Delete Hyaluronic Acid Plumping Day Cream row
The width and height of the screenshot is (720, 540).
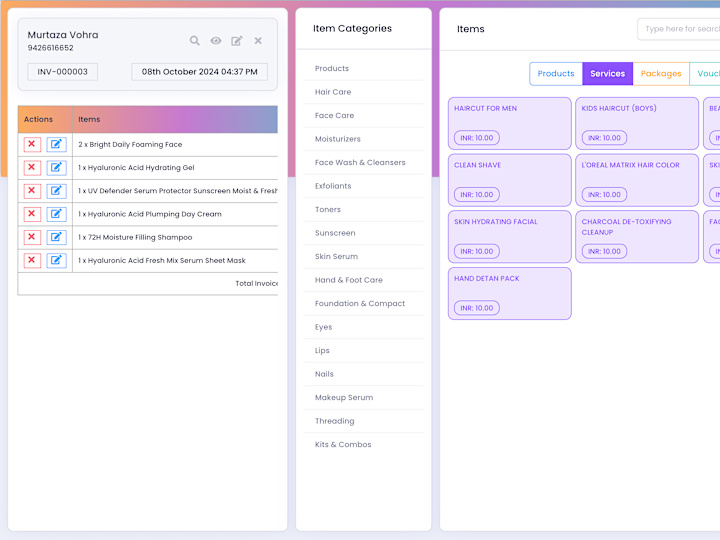[32, 214]
